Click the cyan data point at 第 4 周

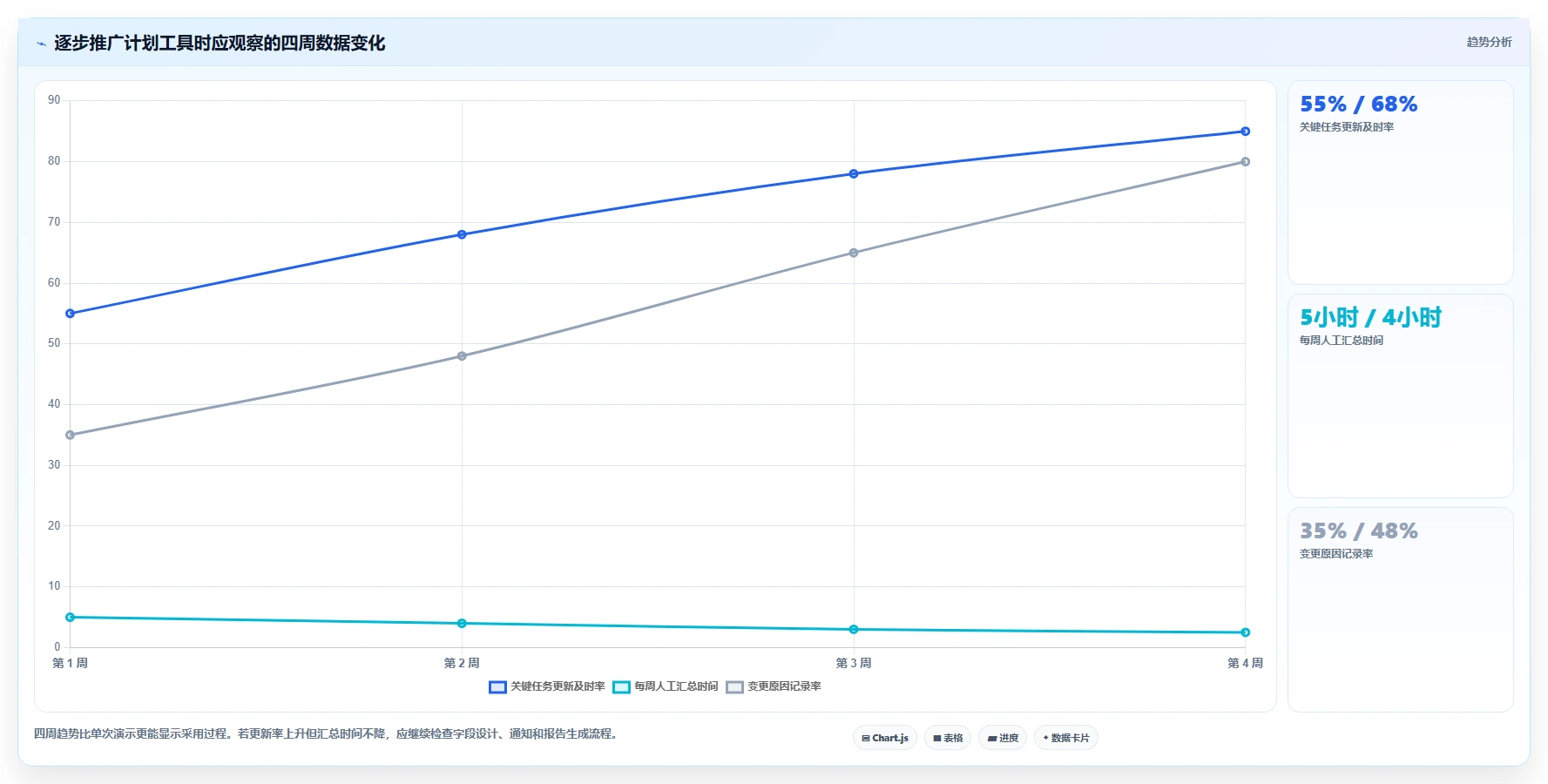(1246, 632)
